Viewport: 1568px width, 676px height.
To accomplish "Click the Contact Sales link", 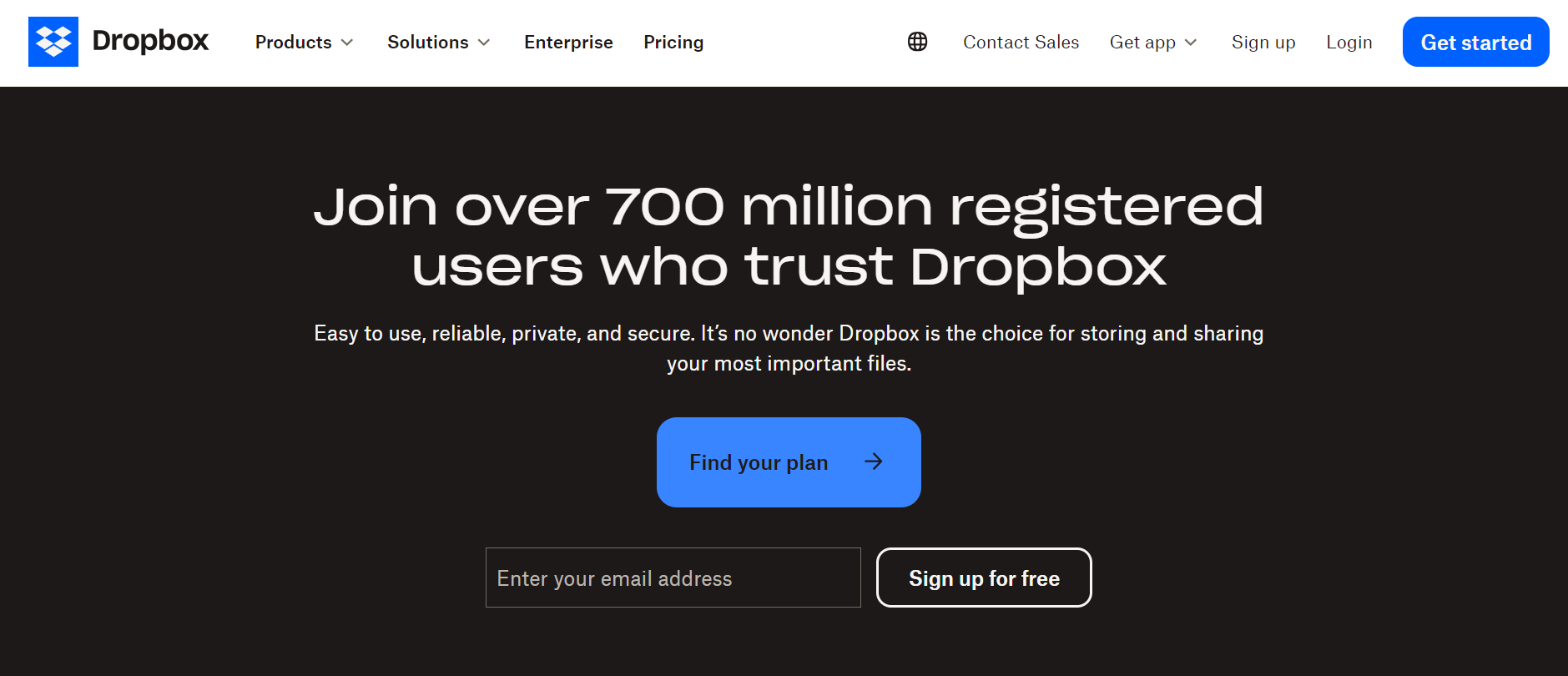I will [x=1021, y=42].
